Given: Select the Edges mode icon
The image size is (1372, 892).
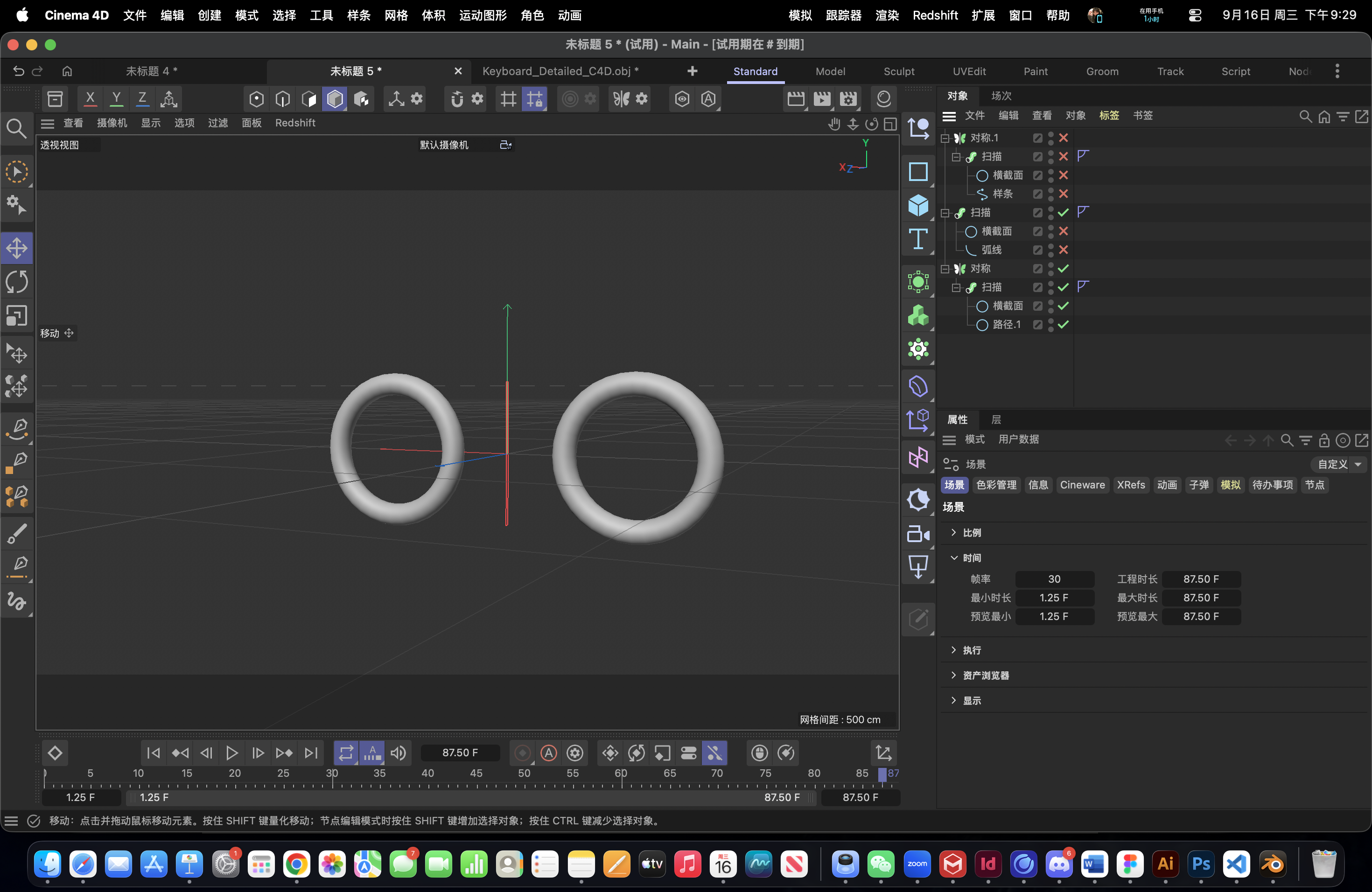Looking at the screenshot, I should pos(282,99).
